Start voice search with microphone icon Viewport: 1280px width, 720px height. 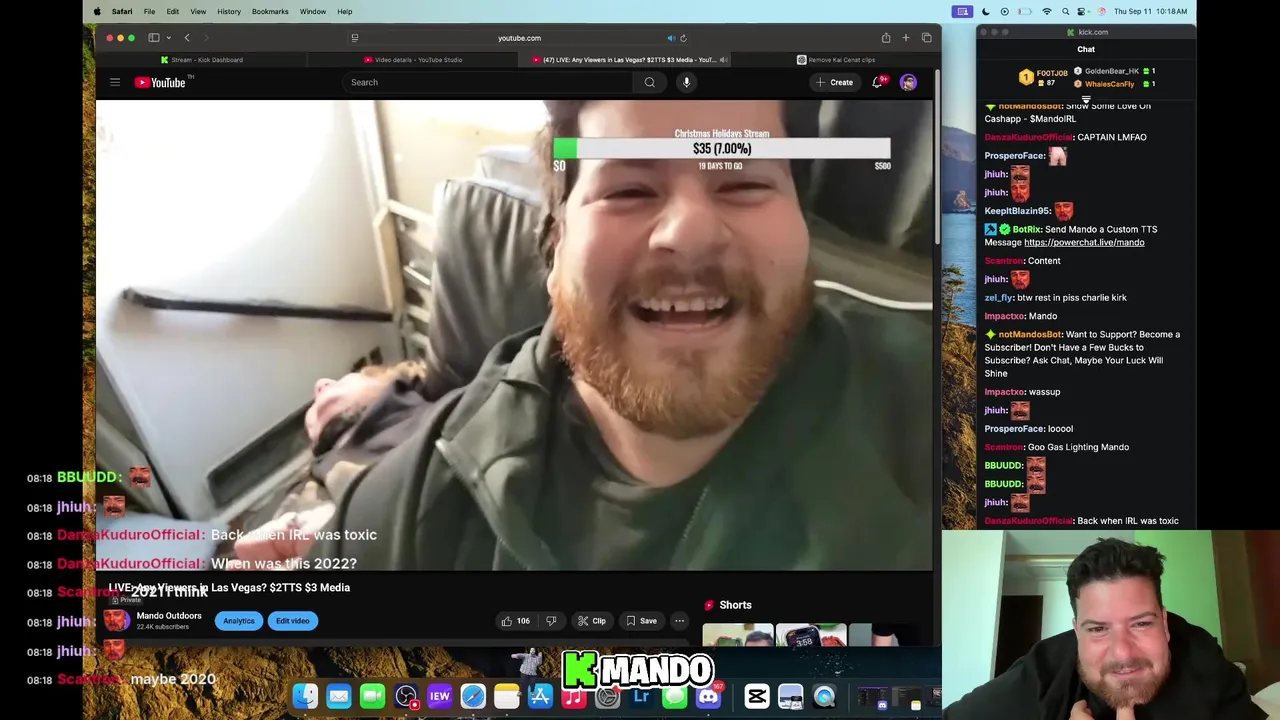pyautogui.click(x=686, y=82)
